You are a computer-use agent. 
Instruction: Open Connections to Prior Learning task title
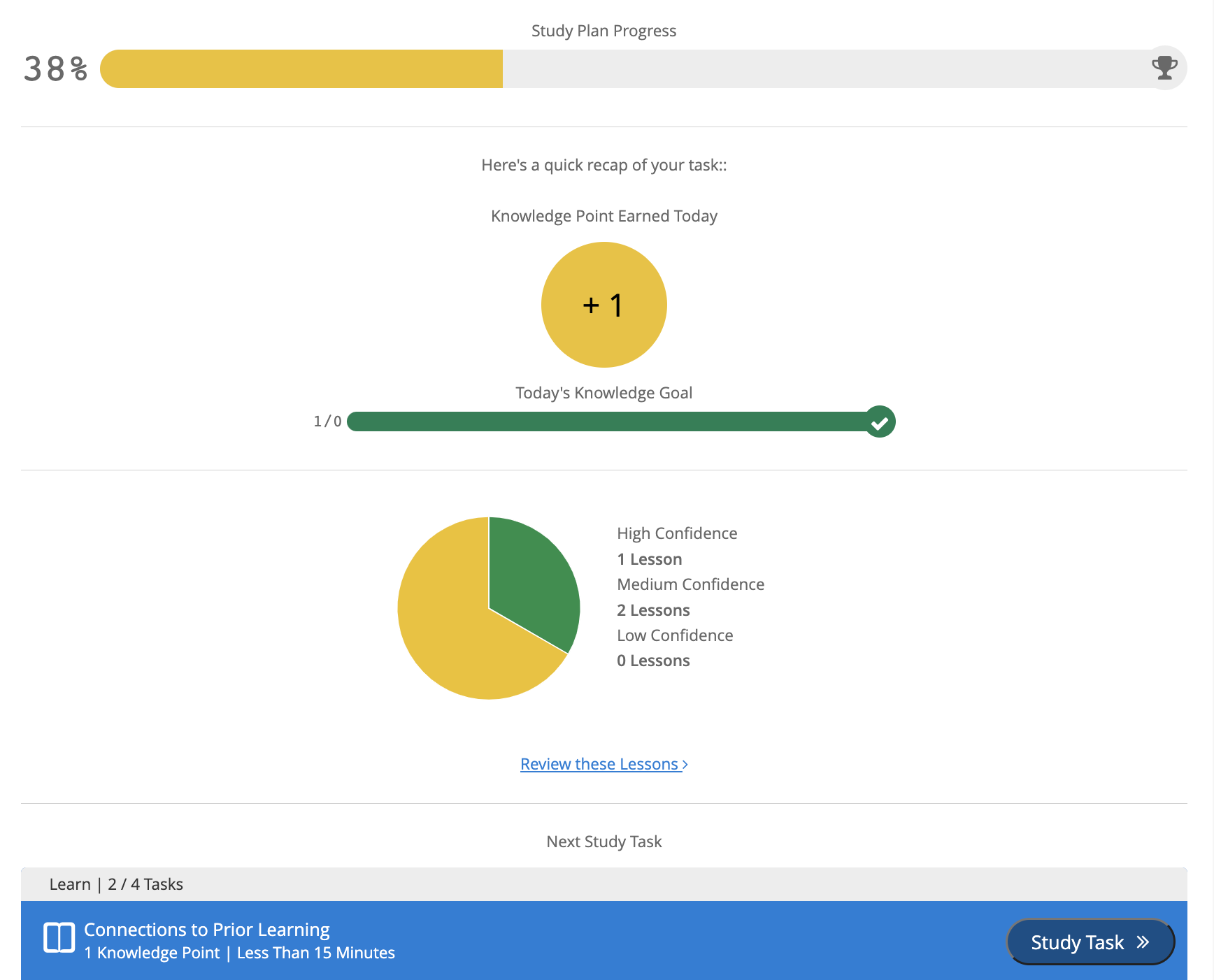pos(207,930)
